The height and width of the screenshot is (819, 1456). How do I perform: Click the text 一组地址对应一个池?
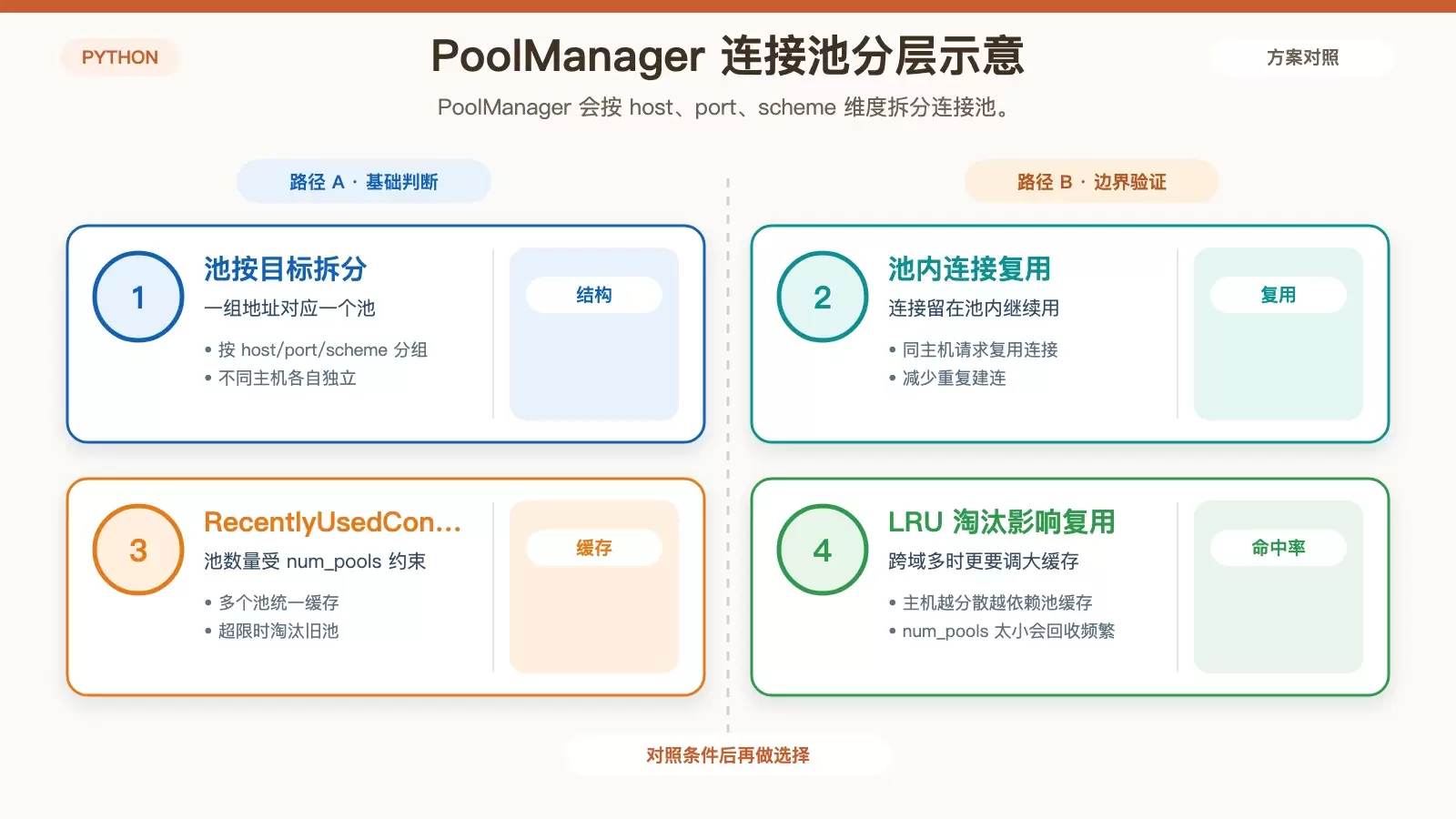point(289,308)
